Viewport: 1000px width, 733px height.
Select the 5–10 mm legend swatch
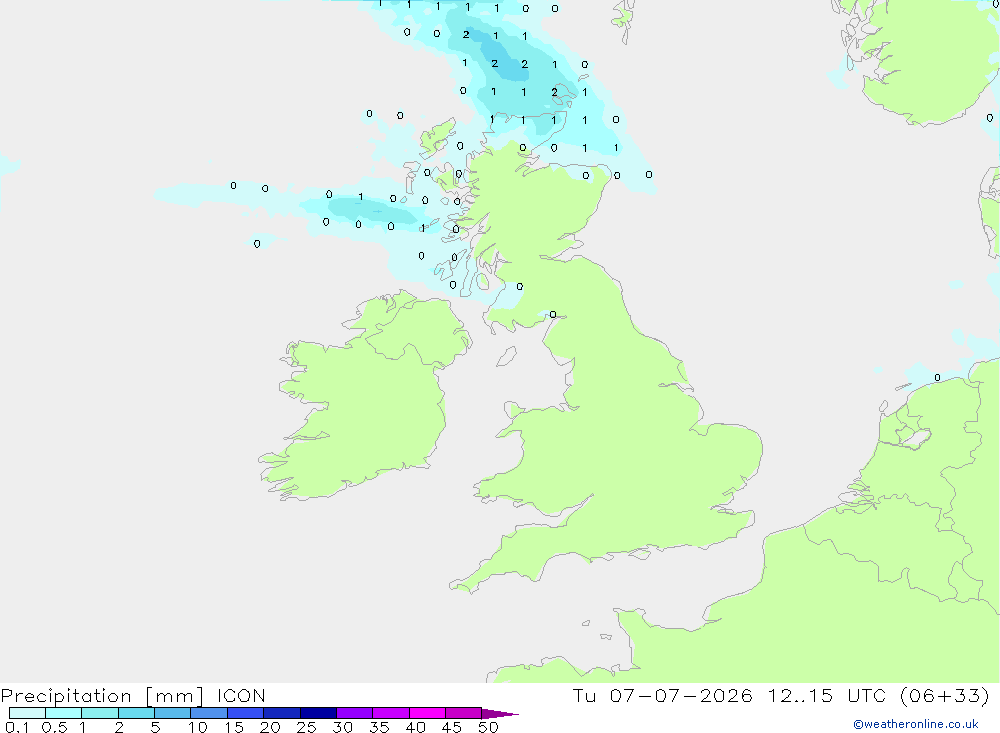(173, 713)
